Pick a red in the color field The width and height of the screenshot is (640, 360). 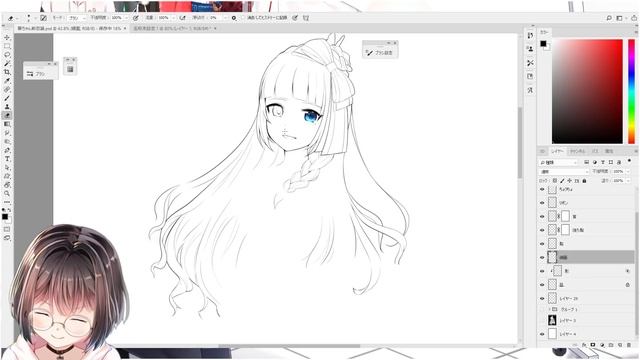587,91
